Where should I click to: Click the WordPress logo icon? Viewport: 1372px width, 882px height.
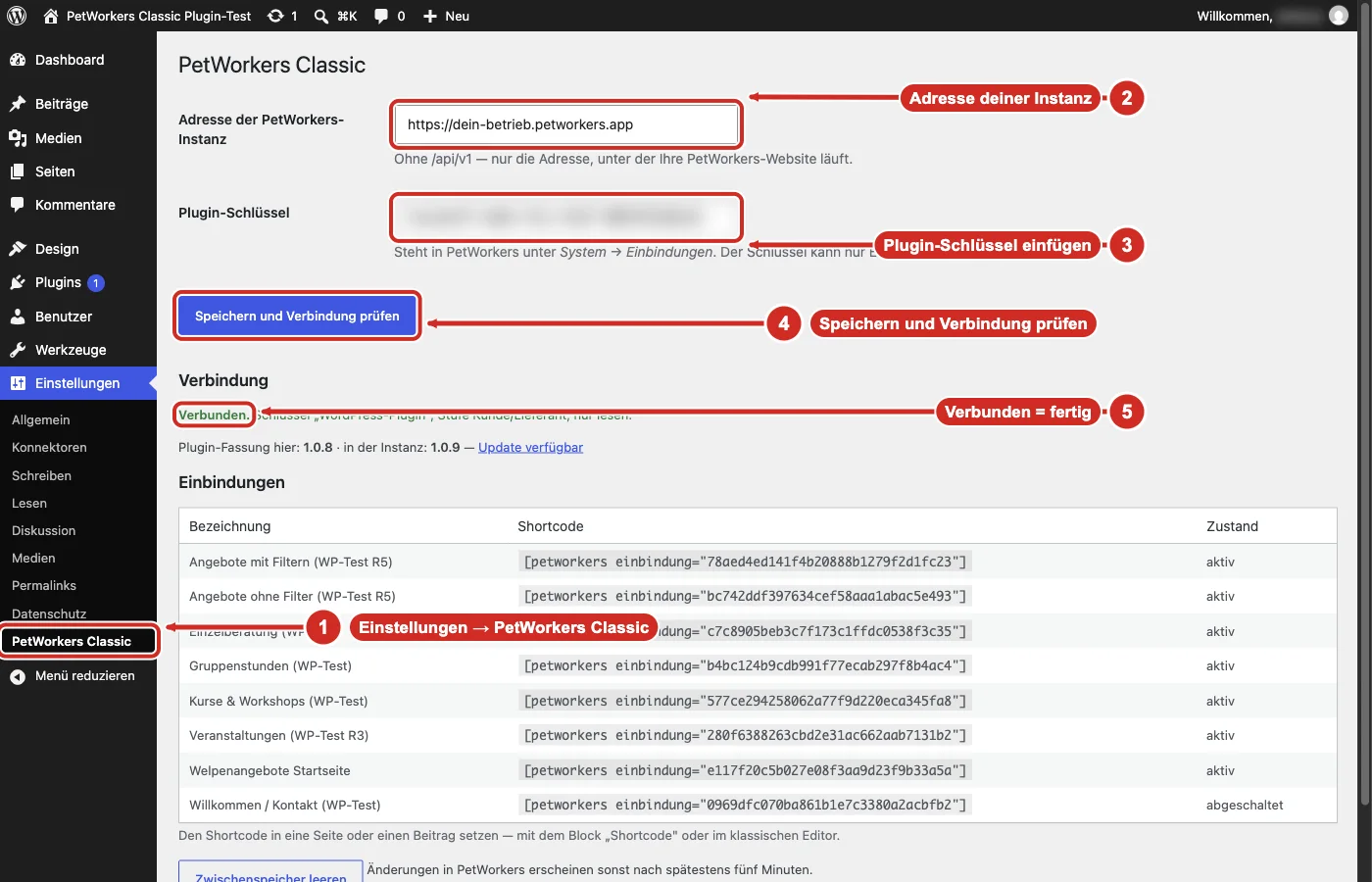pos(17,16)
